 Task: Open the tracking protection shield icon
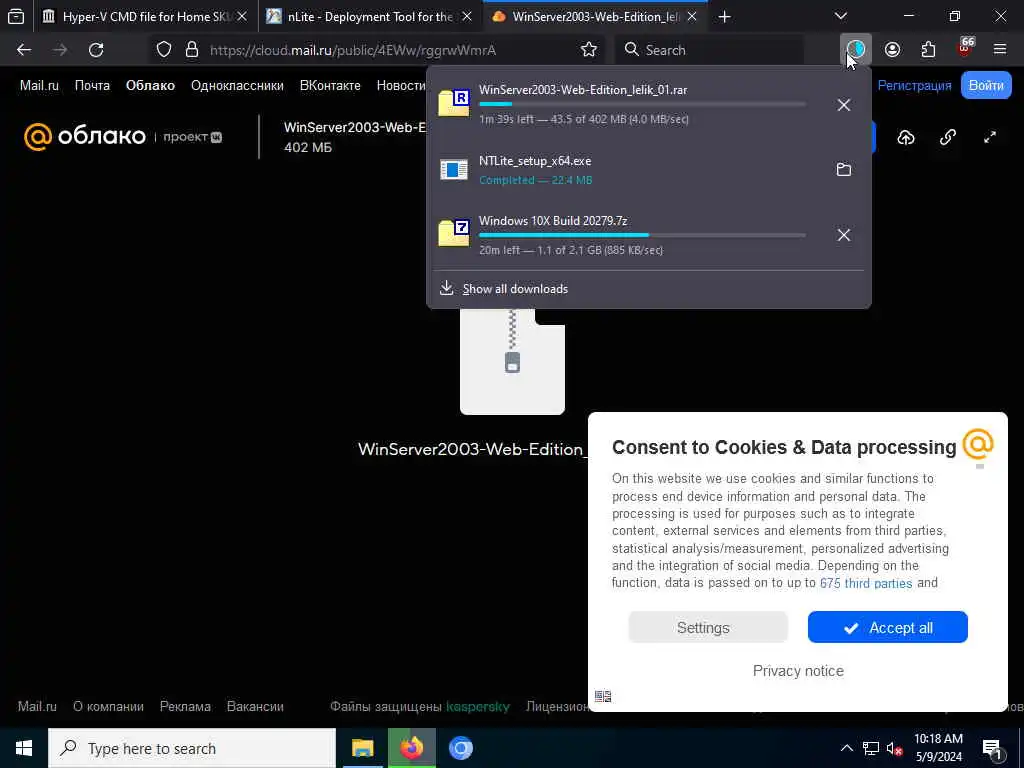tap(164, 50)
